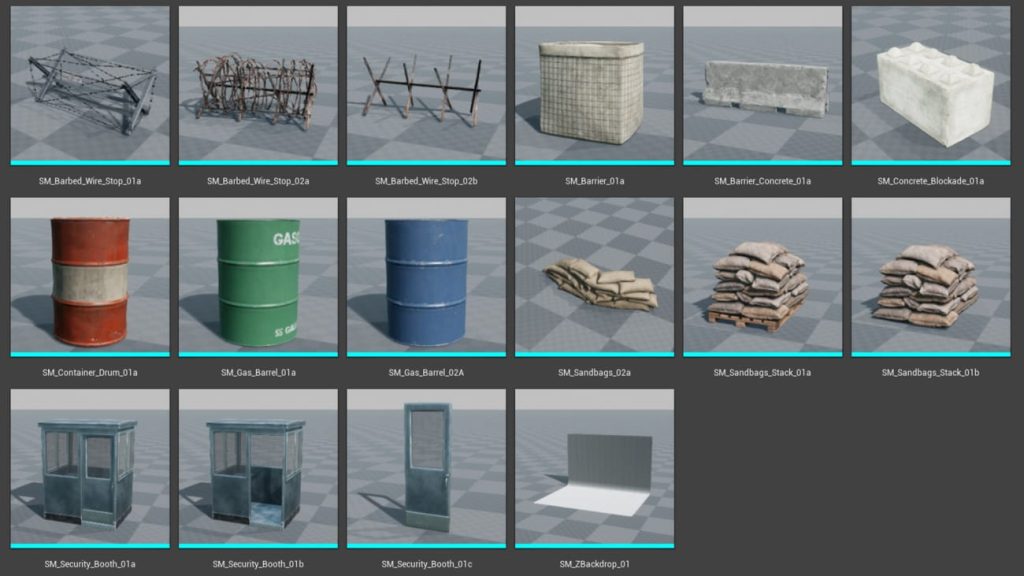This screenshot has width=1024, height=576.
Task: Click the SM_Security_Booth_01a name label
Action: (x=90, y=564)
